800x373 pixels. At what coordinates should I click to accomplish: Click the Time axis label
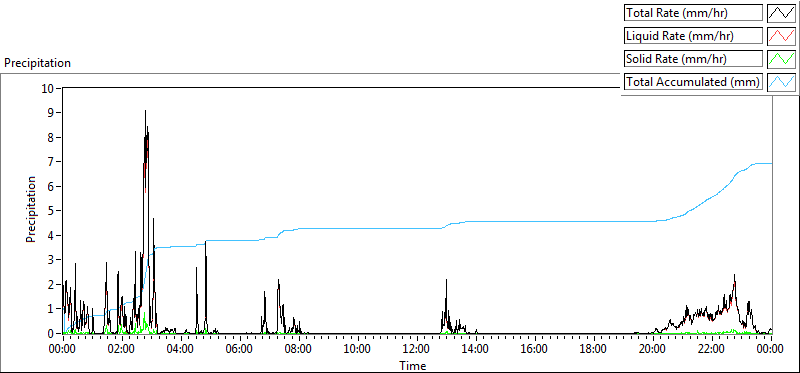tap(413, 365)
